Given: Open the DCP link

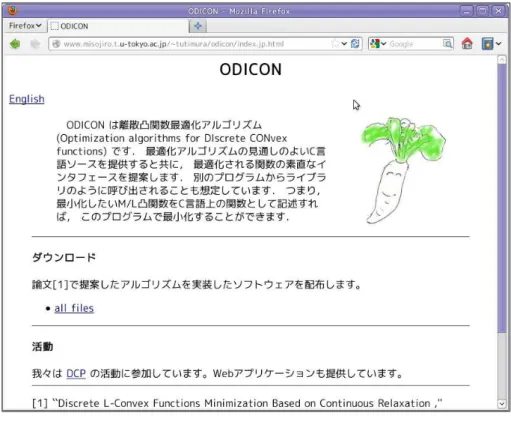Looking at the screenshot, I should pos(76,373).
